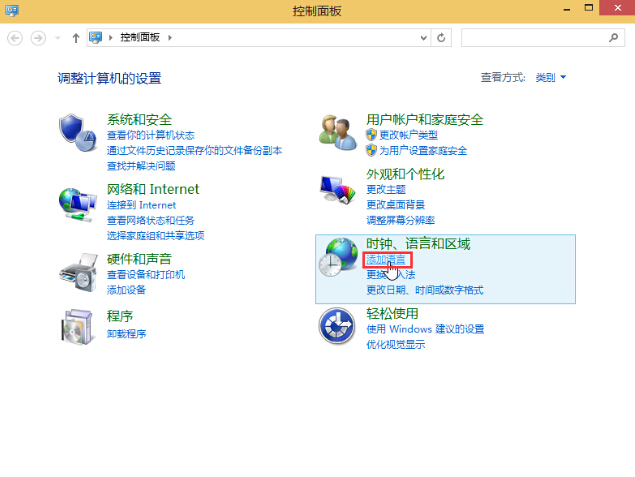This screenshot has width=635, height=477.
Task: Click the User Accounts people icon
Action: pos(338,130)
